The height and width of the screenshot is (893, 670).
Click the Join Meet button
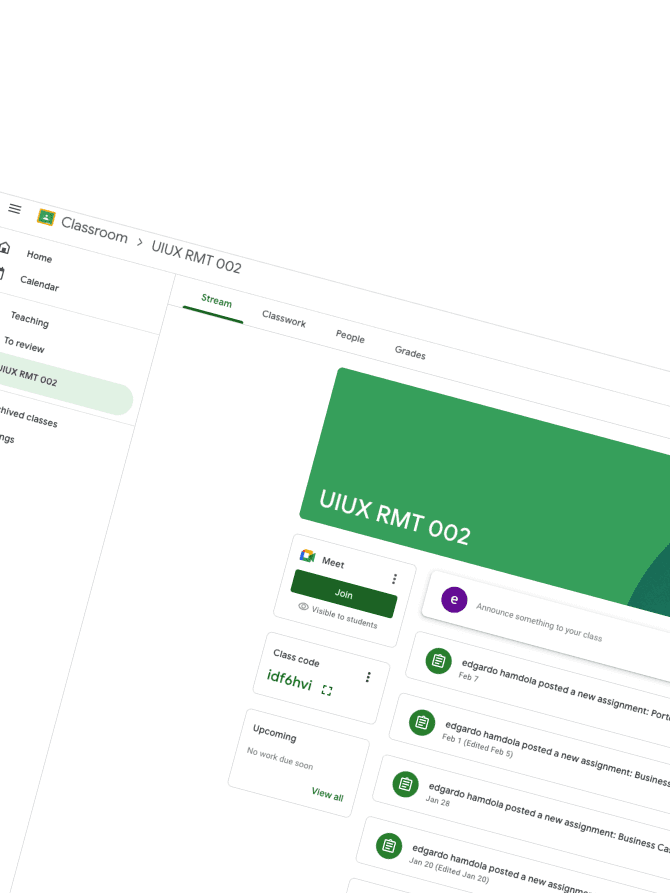click(344, 593)
